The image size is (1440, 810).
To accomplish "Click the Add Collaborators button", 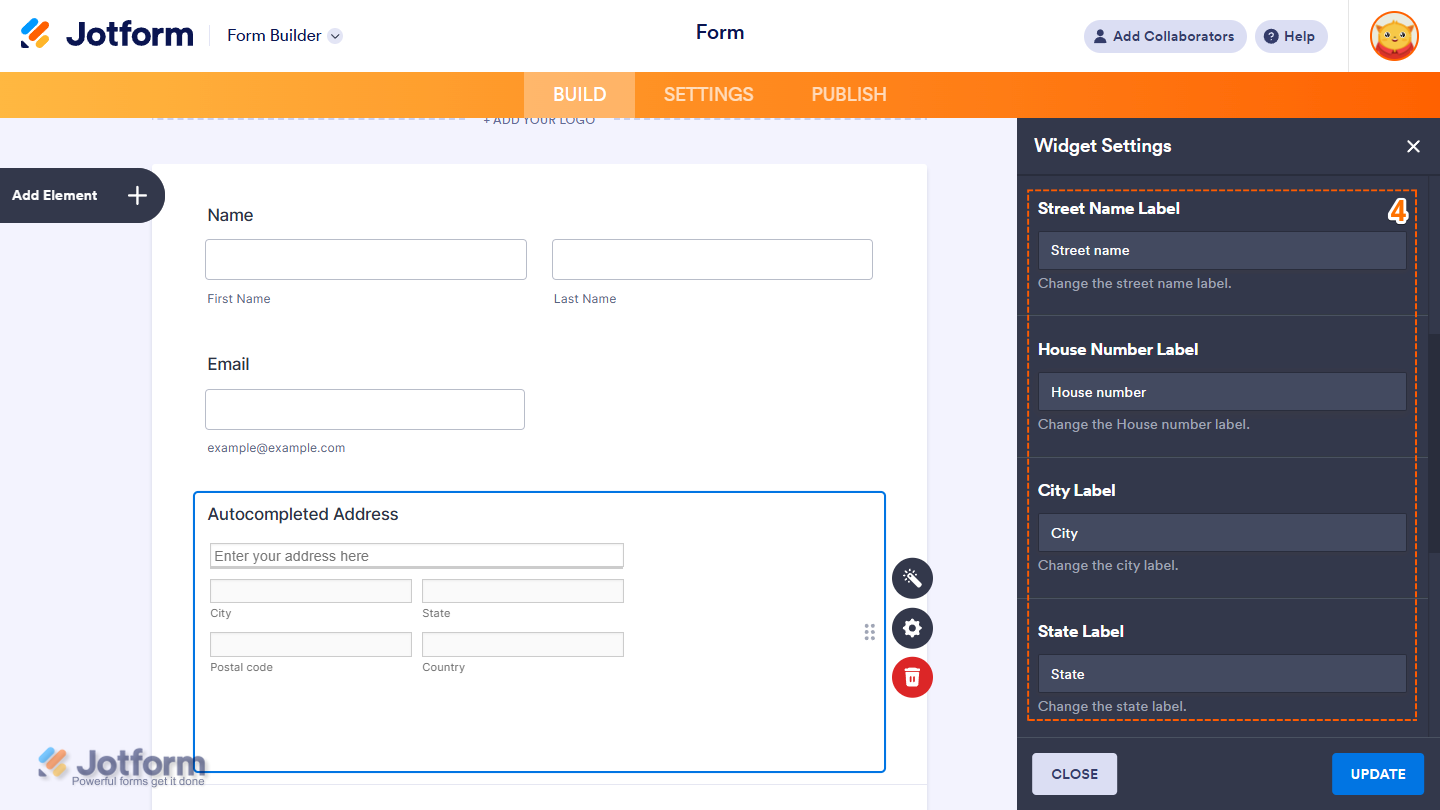I will [x=1164, y=36].
